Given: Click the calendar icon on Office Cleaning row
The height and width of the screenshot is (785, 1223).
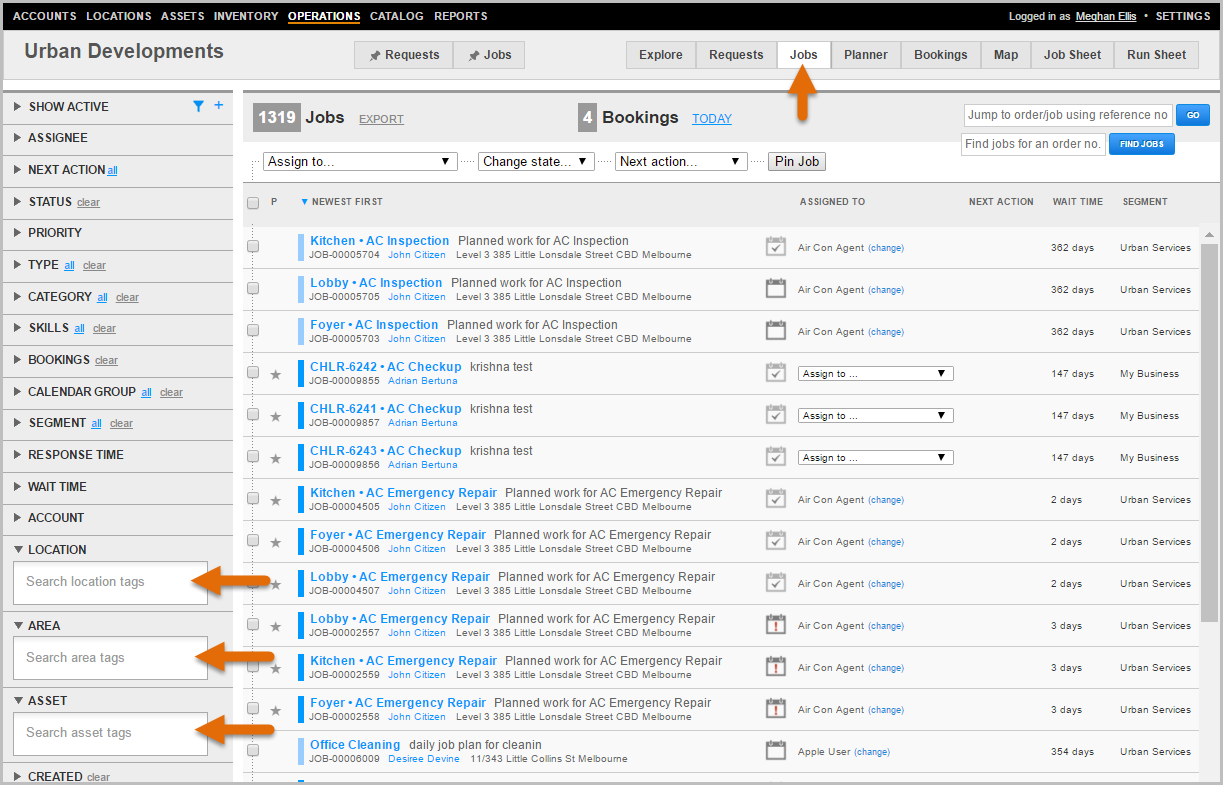Looking at the screenshot, I should click(x=775, y=751).
